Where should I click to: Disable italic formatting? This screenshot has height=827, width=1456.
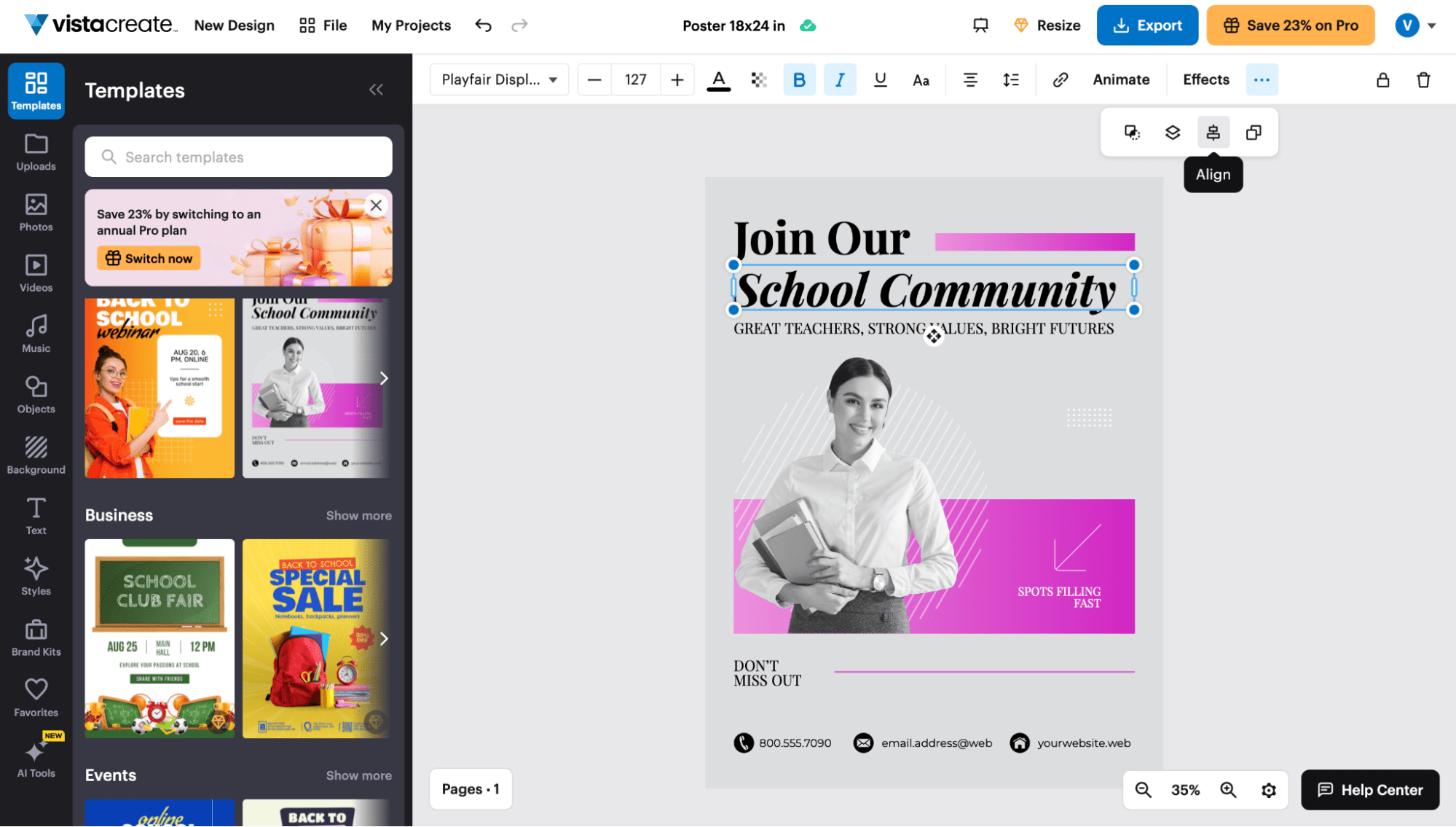pyautogui.click(x=839, y=79)
